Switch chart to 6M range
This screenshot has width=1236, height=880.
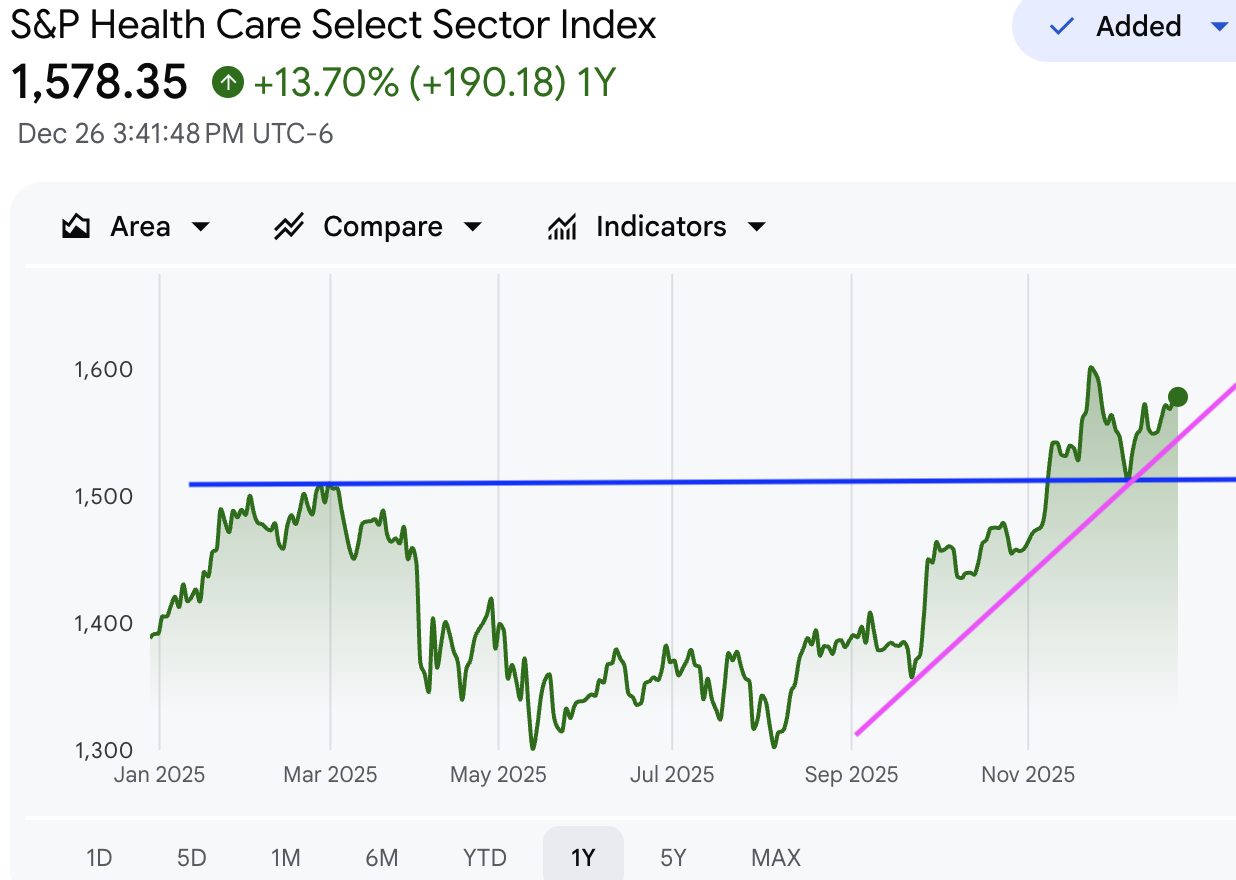[381, 857]
